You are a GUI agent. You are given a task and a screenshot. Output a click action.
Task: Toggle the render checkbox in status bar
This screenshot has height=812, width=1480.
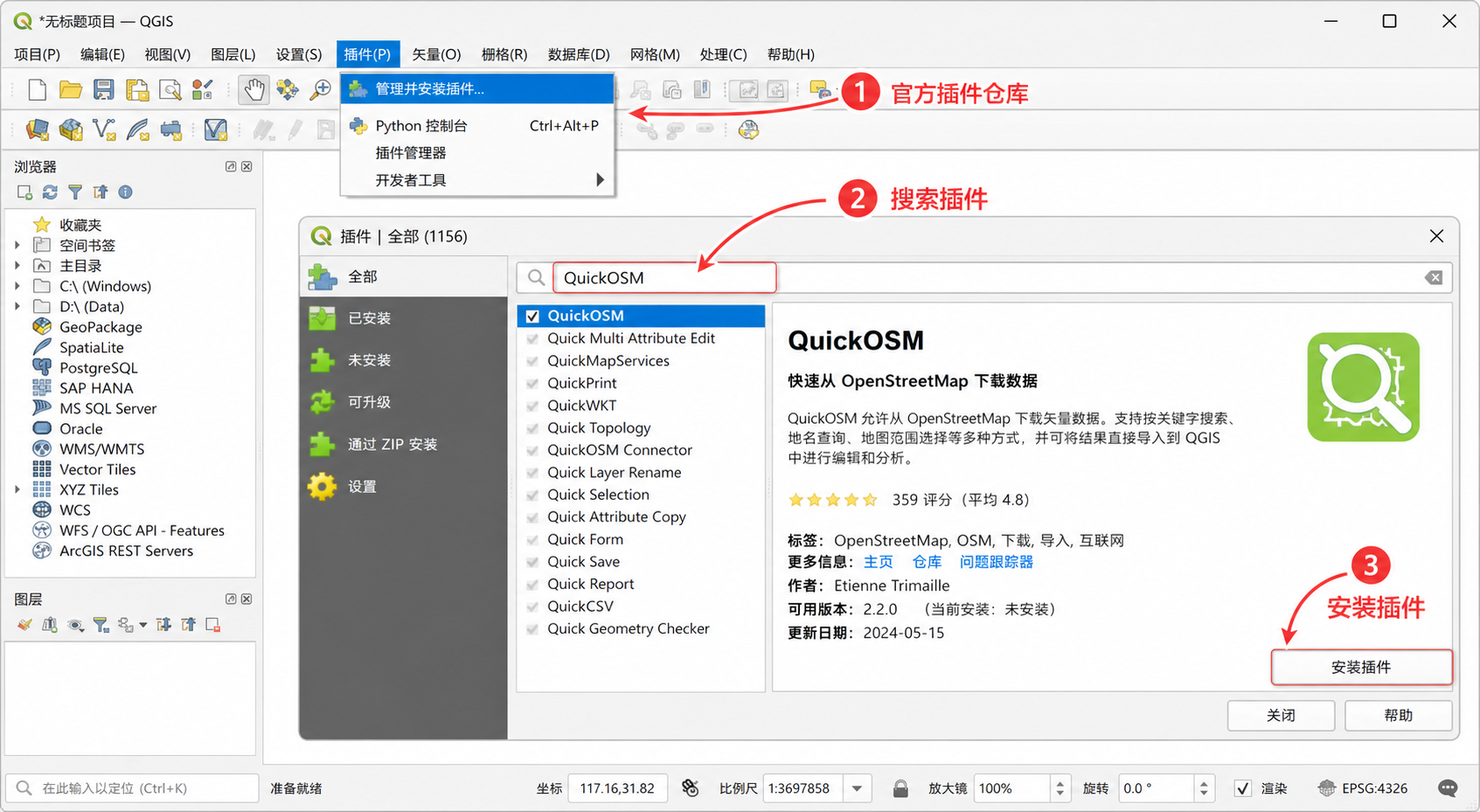coord(1242,788)
